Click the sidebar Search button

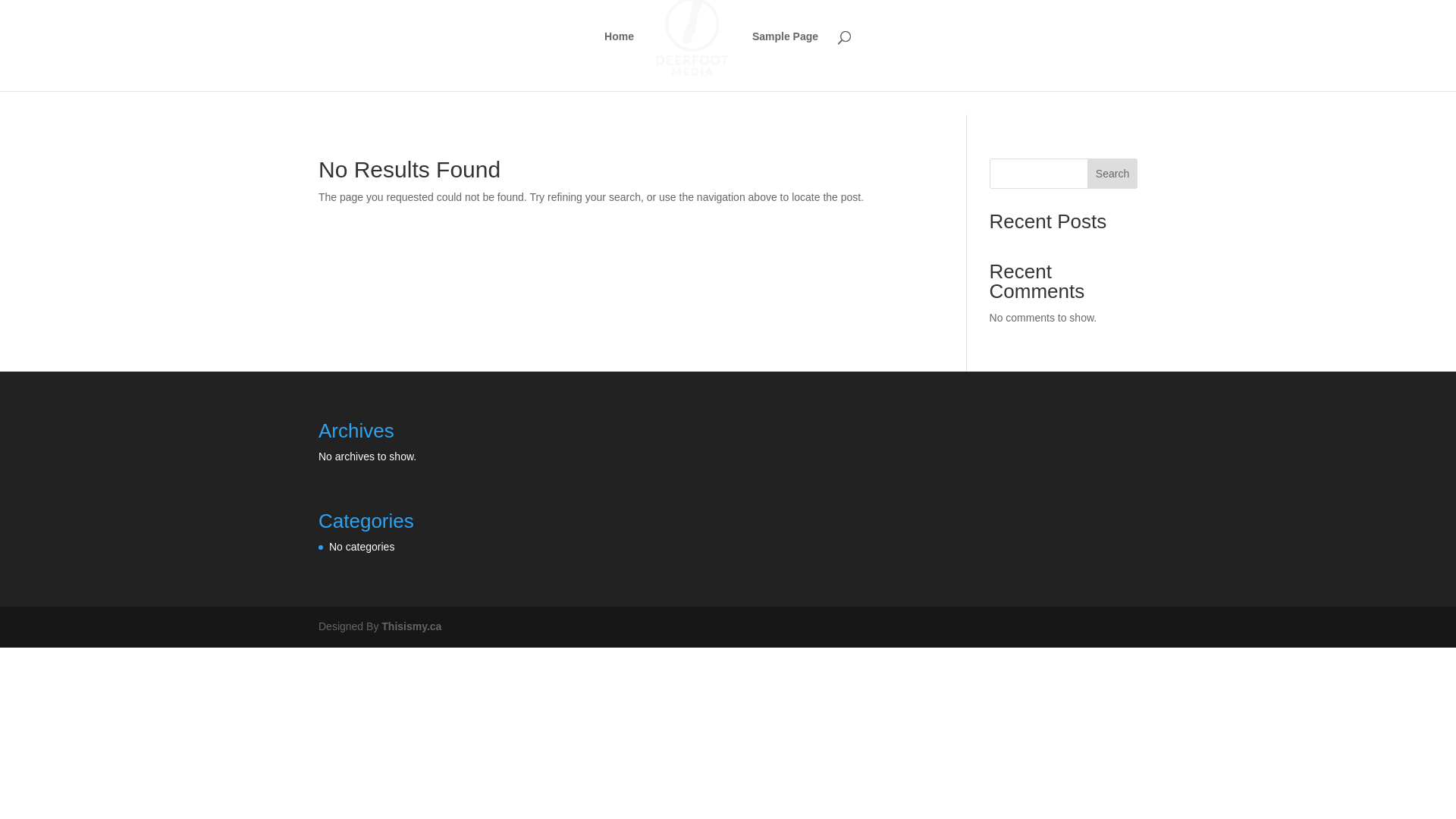pyautogui.click(x=1112, y=174)
